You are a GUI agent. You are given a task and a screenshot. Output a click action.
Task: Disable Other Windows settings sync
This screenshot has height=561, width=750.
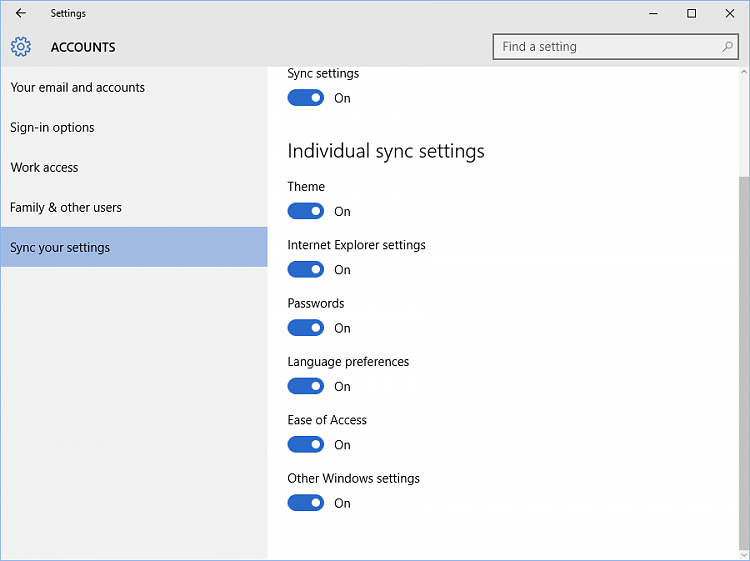point(306,503)
